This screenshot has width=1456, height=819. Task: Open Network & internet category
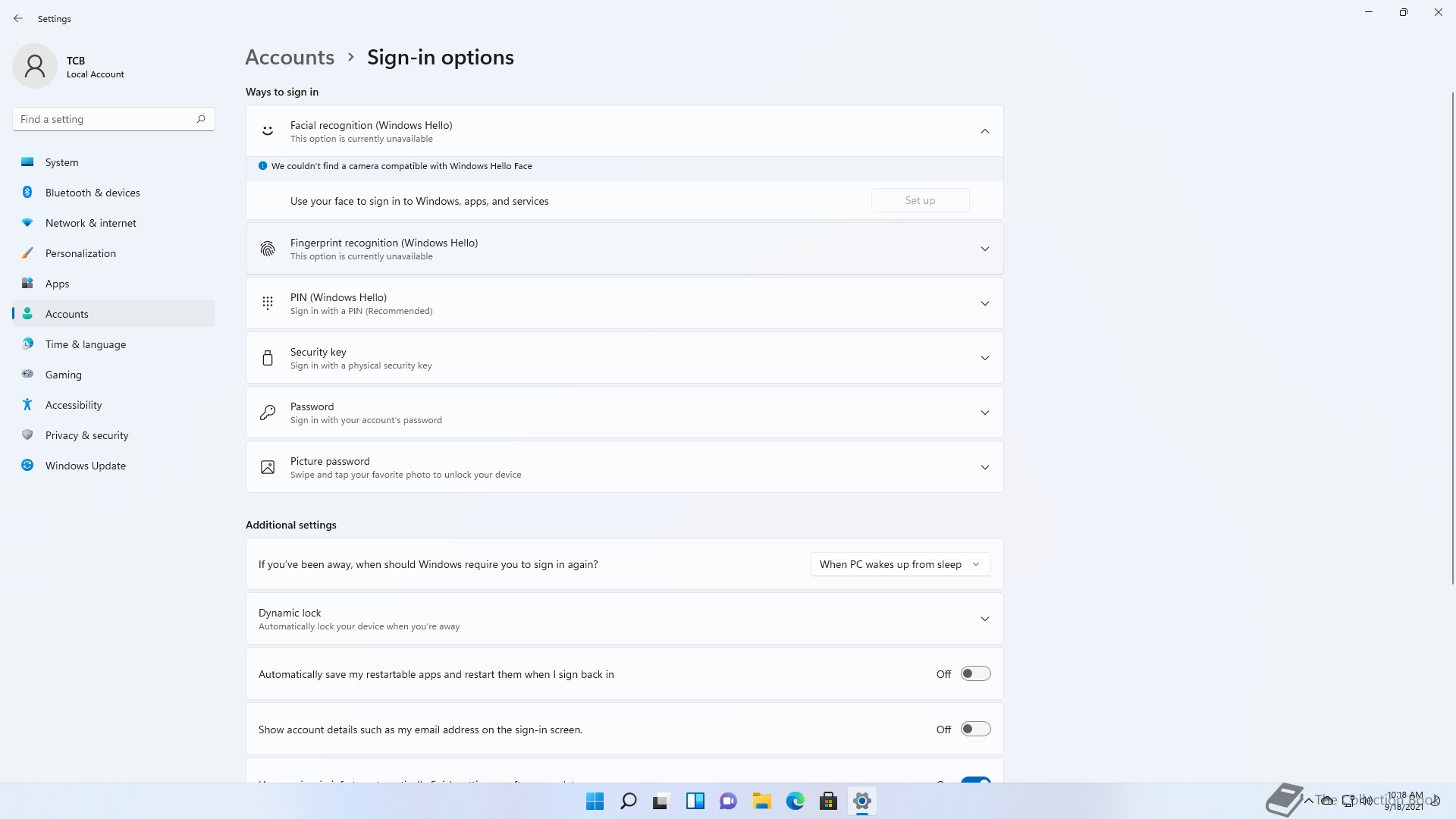(x=114, y=223)
